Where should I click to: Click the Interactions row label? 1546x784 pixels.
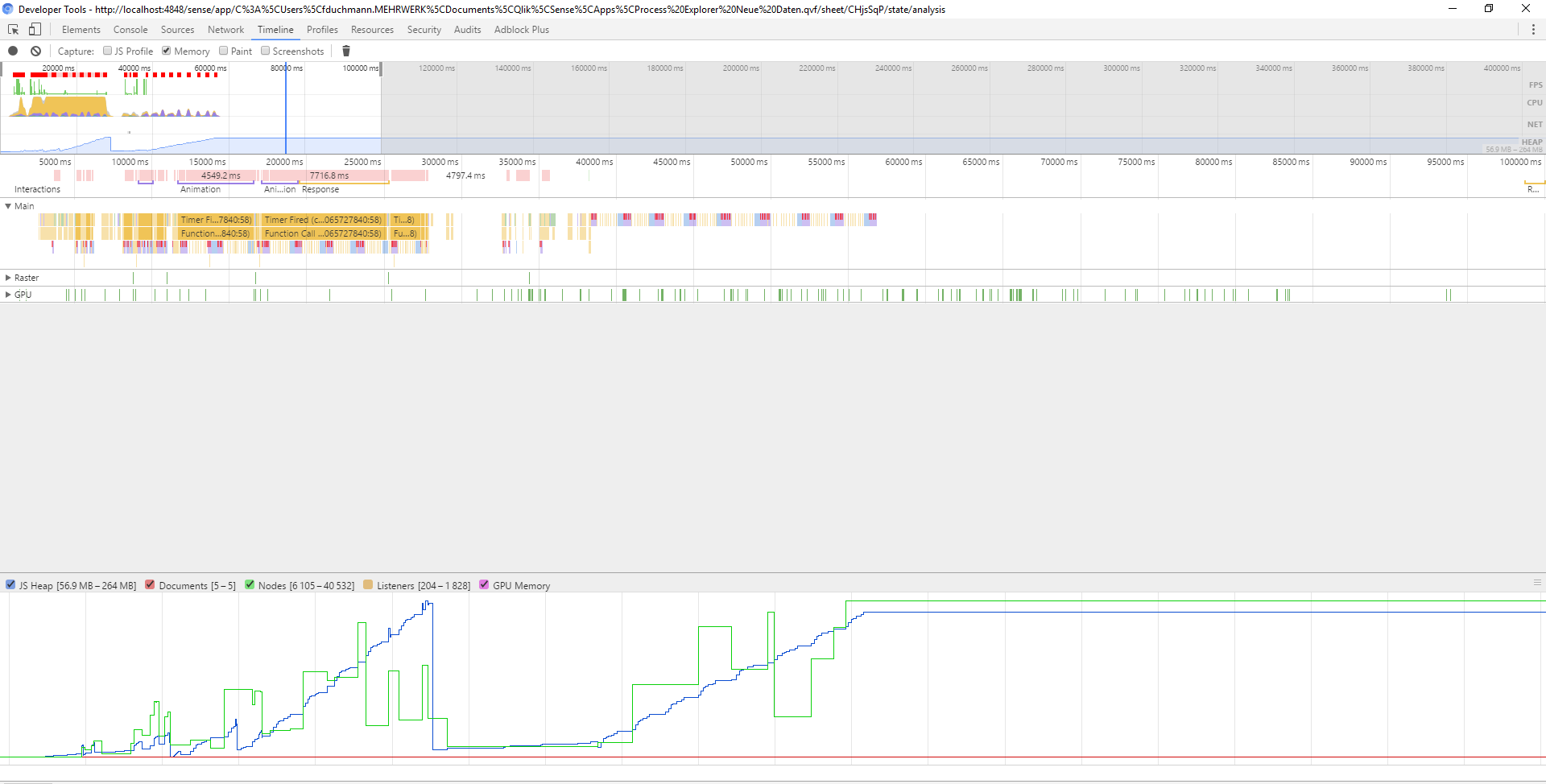(37, 189)
